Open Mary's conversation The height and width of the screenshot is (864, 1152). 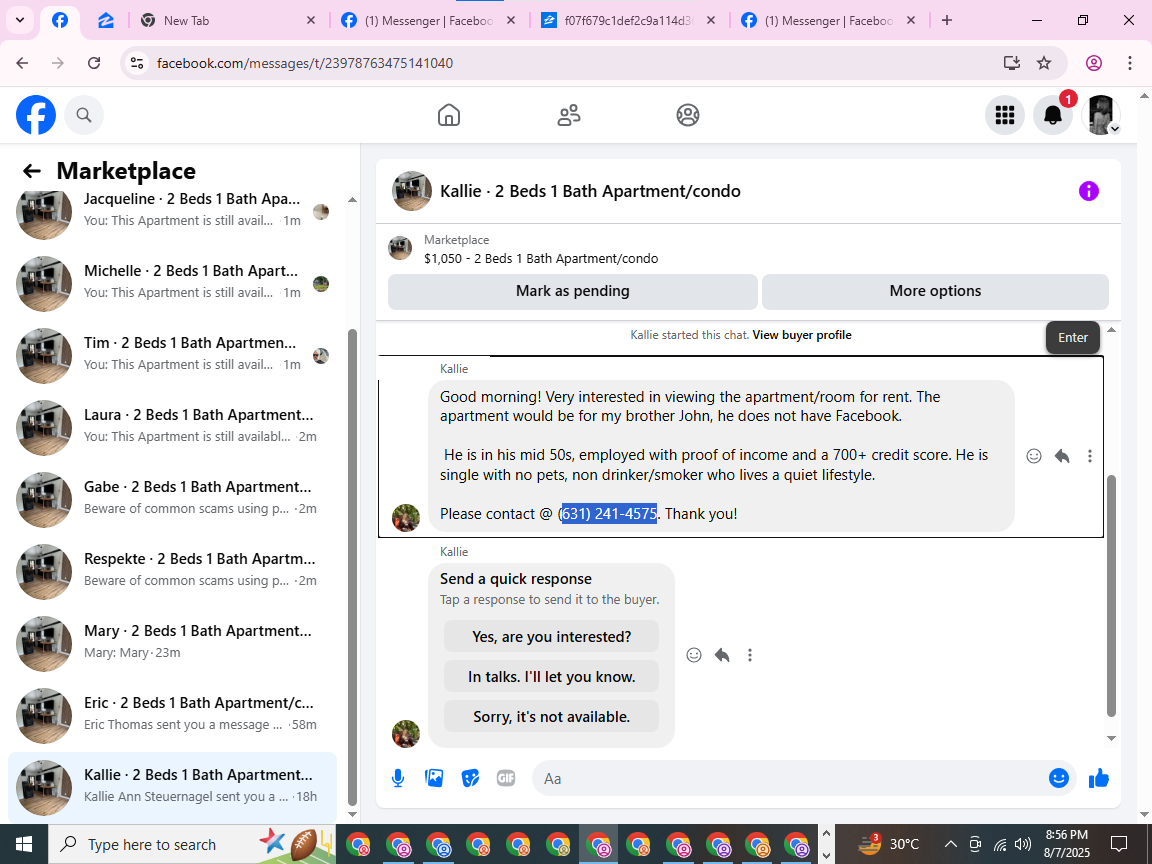pyautogui.click(x=173, y=643)
